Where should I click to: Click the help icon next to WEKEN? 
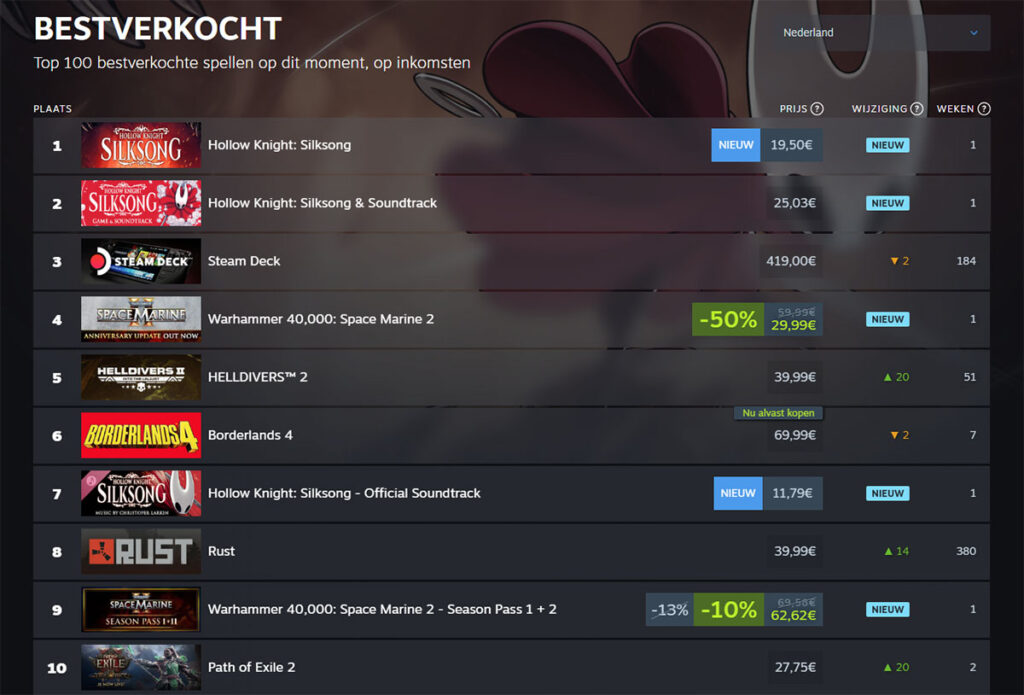(x=984, y=109)
